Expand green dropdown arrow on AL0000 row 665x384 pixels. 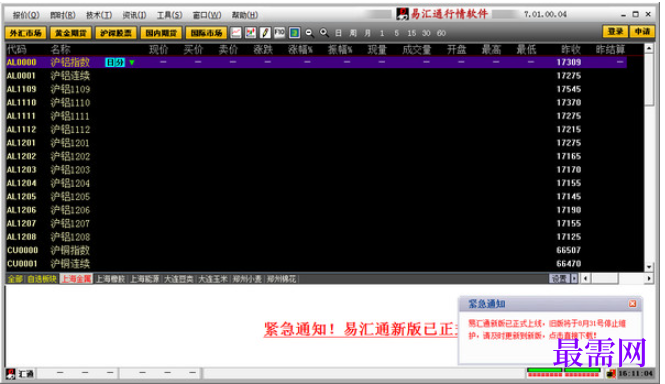click(132, 62)
